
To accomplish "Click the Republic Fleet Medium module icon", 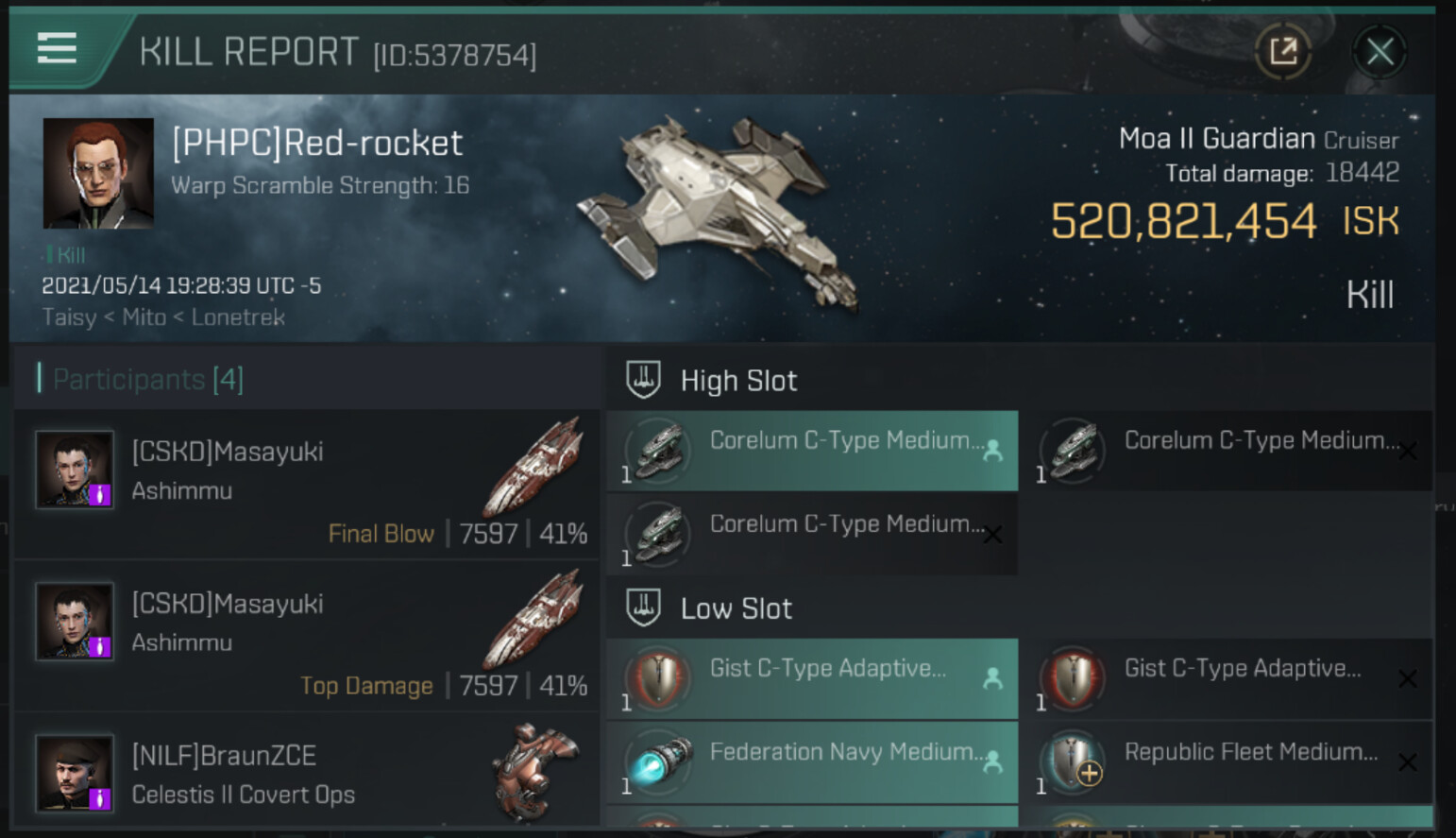I will click(1073, 761).
